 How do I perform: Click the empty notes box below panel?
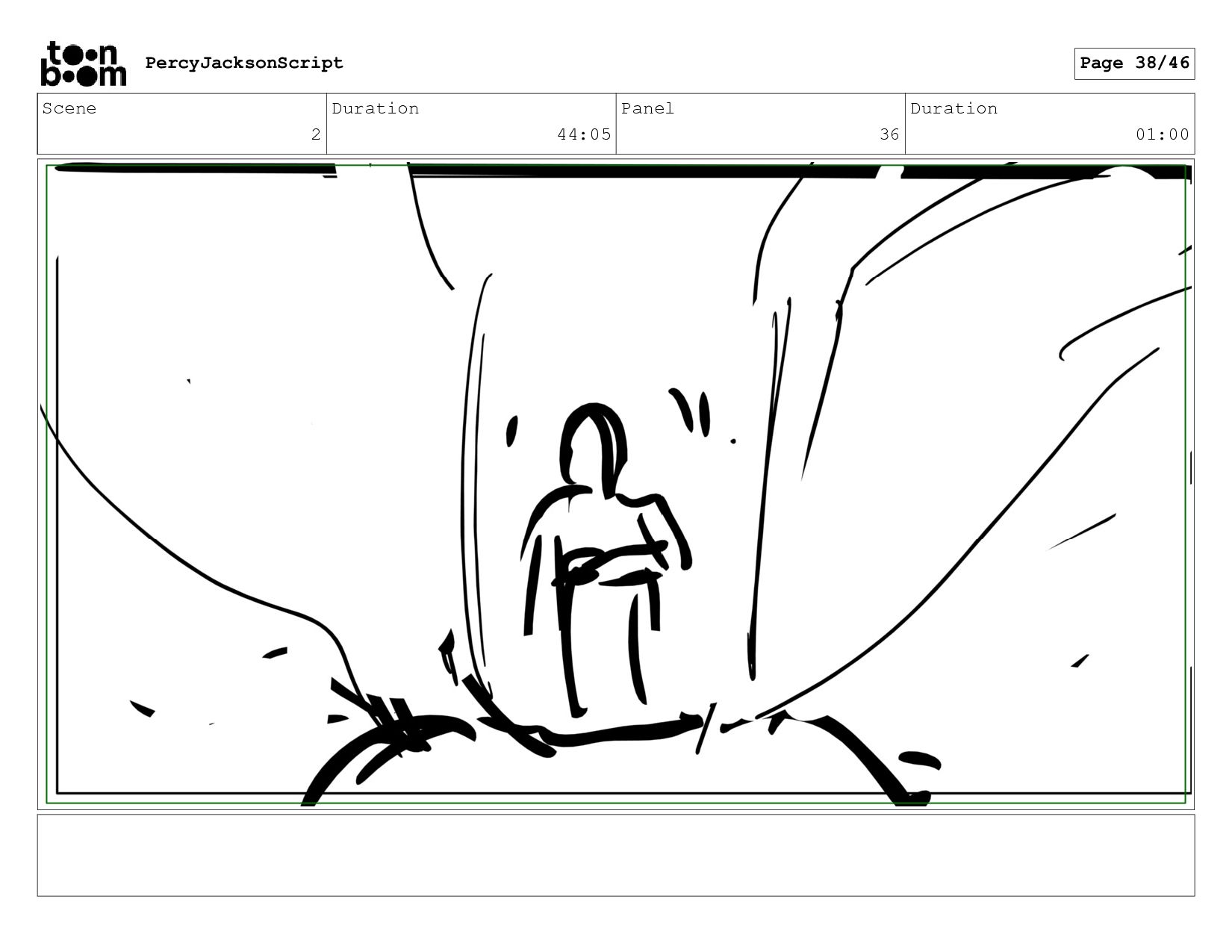click(x=616, y=855)
